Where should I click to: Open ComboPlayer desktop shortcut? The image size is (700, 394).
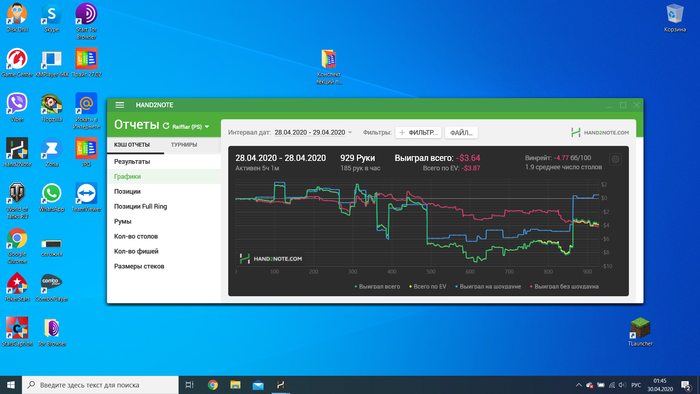pos(51,287)
